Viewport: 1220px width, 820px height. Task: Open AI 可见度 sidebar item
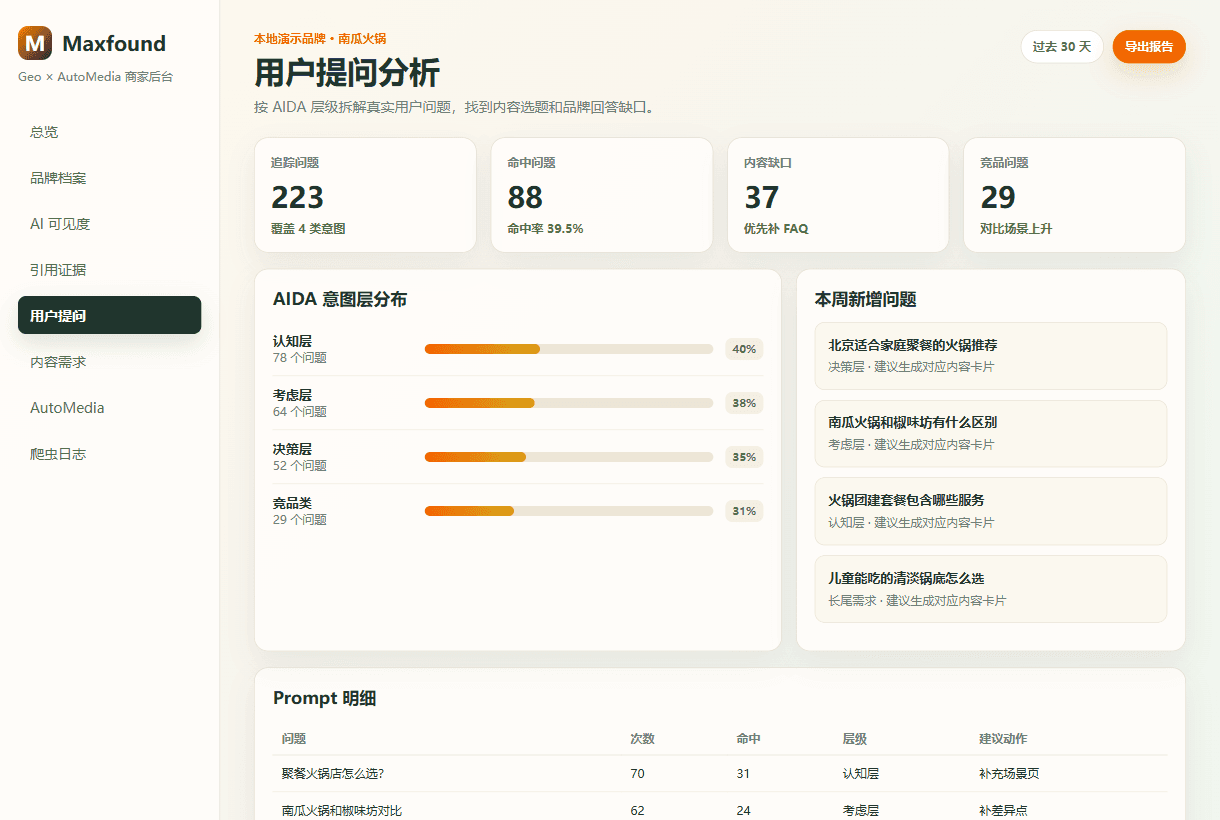click(x=109, y=224)
